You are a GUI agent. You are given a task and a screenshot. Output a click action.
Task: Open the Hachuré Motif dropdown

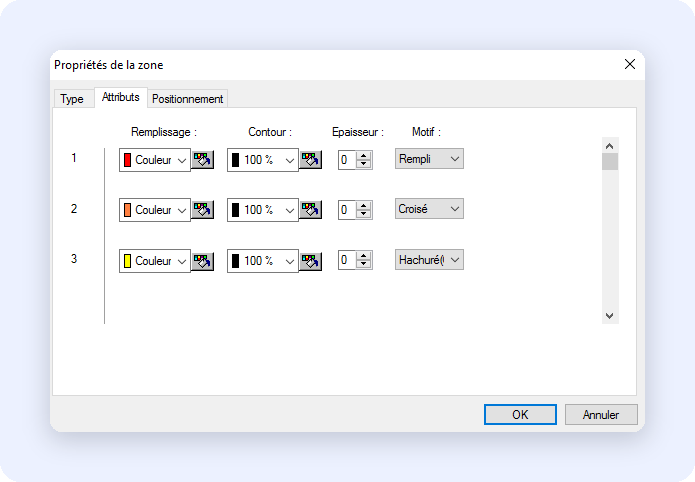click(429, 259)
